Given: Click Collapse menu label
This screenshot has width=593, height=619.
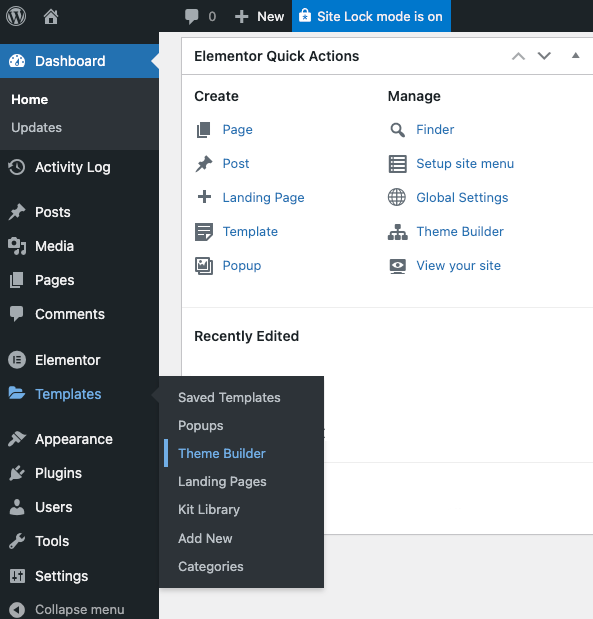Looking at the screenshot, I should (x=80, y=610).
